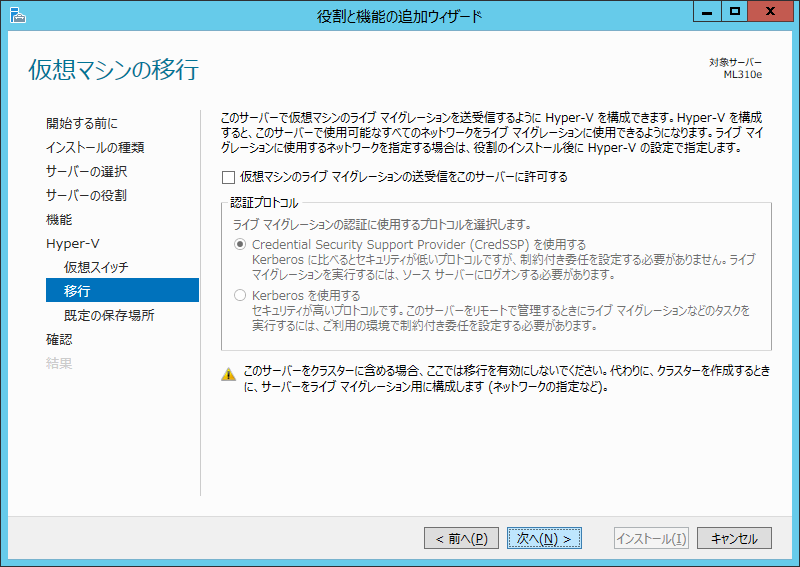Click the キャンセル button
The image size is (800, 567).
tap(734, 538)
